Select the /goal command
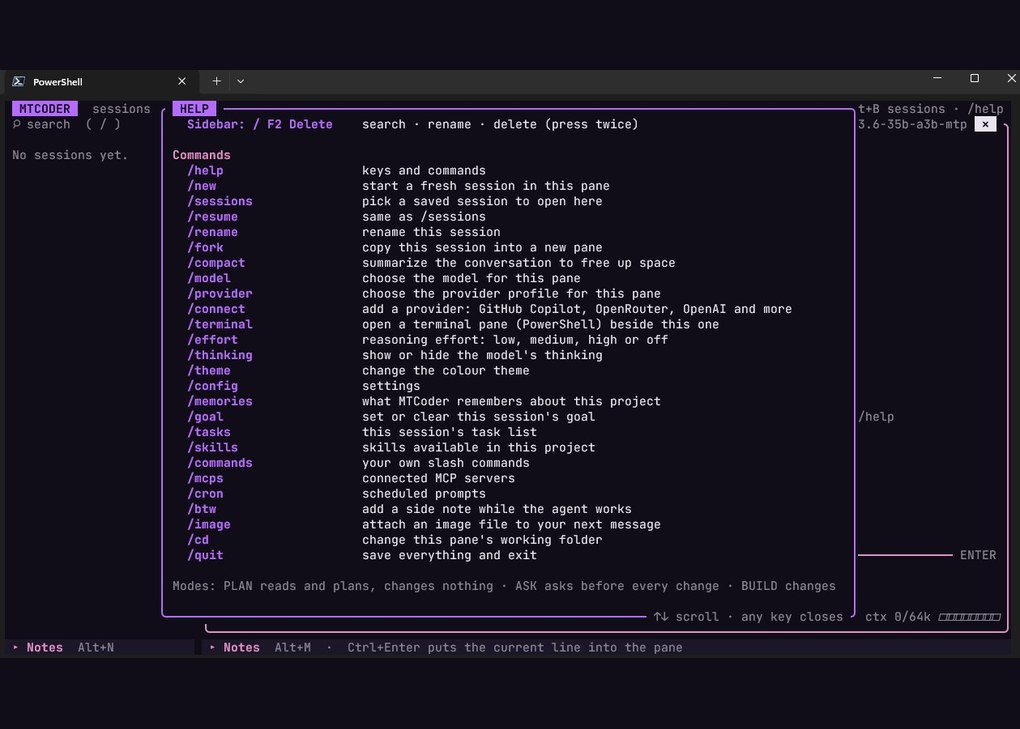 coord(206,417)
